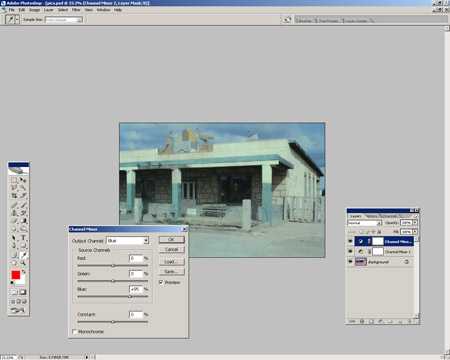
Task: Select the Clone Stamp tool
Action: tap(14, 213)
